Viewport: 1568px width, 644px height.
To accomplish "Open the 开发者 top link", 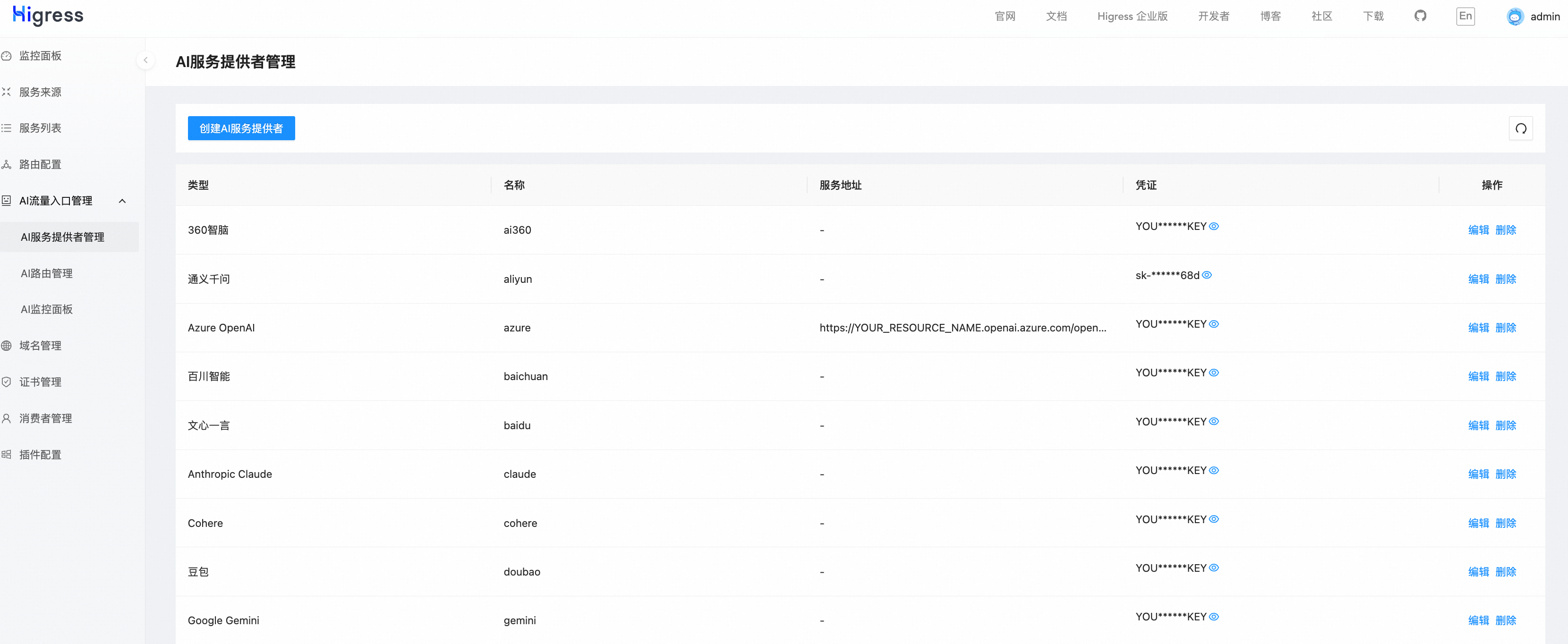I will click(1214, 17).
